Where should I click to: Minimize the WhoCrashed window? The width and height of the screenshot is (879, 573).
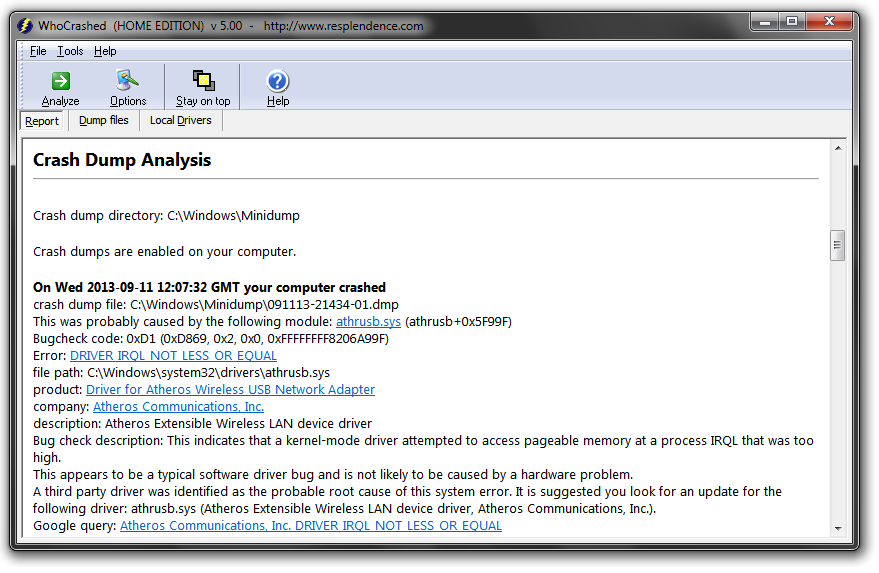pyautogui.click(x=764, y=22)
